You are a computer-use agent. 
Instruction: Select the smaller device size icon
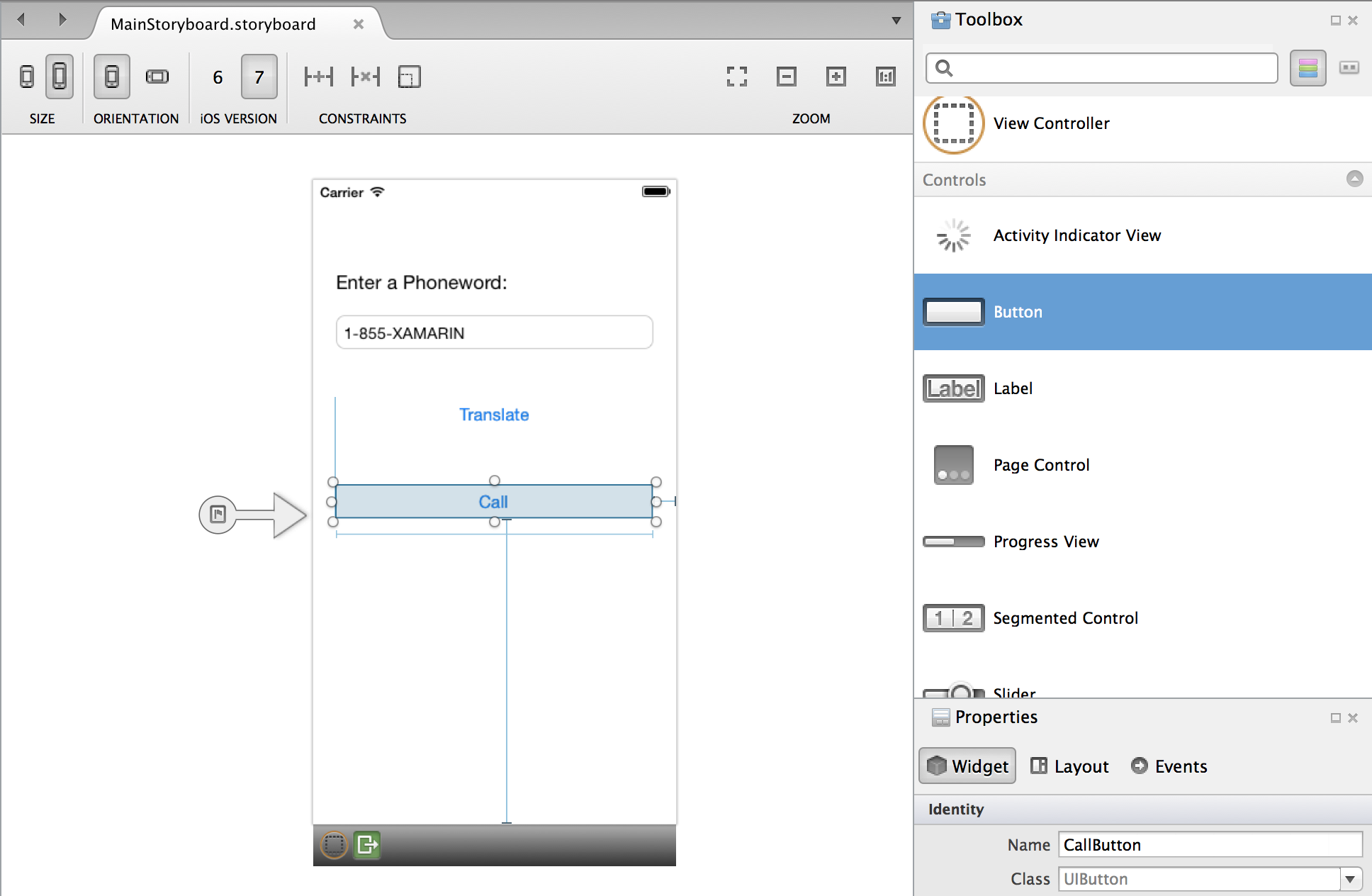[27, 77]
